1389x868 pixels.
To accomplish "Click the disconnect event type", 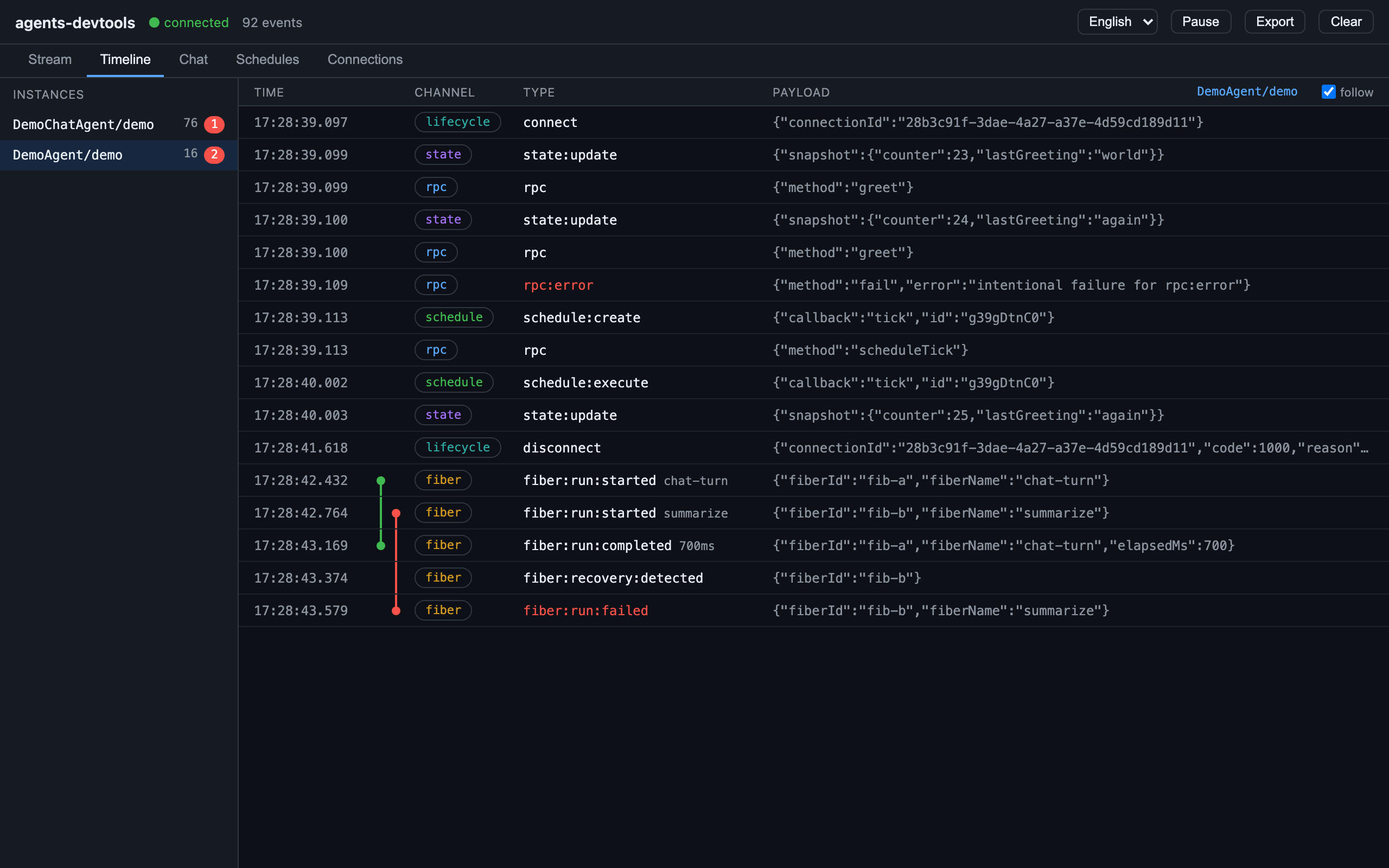I will coord(562,448).
